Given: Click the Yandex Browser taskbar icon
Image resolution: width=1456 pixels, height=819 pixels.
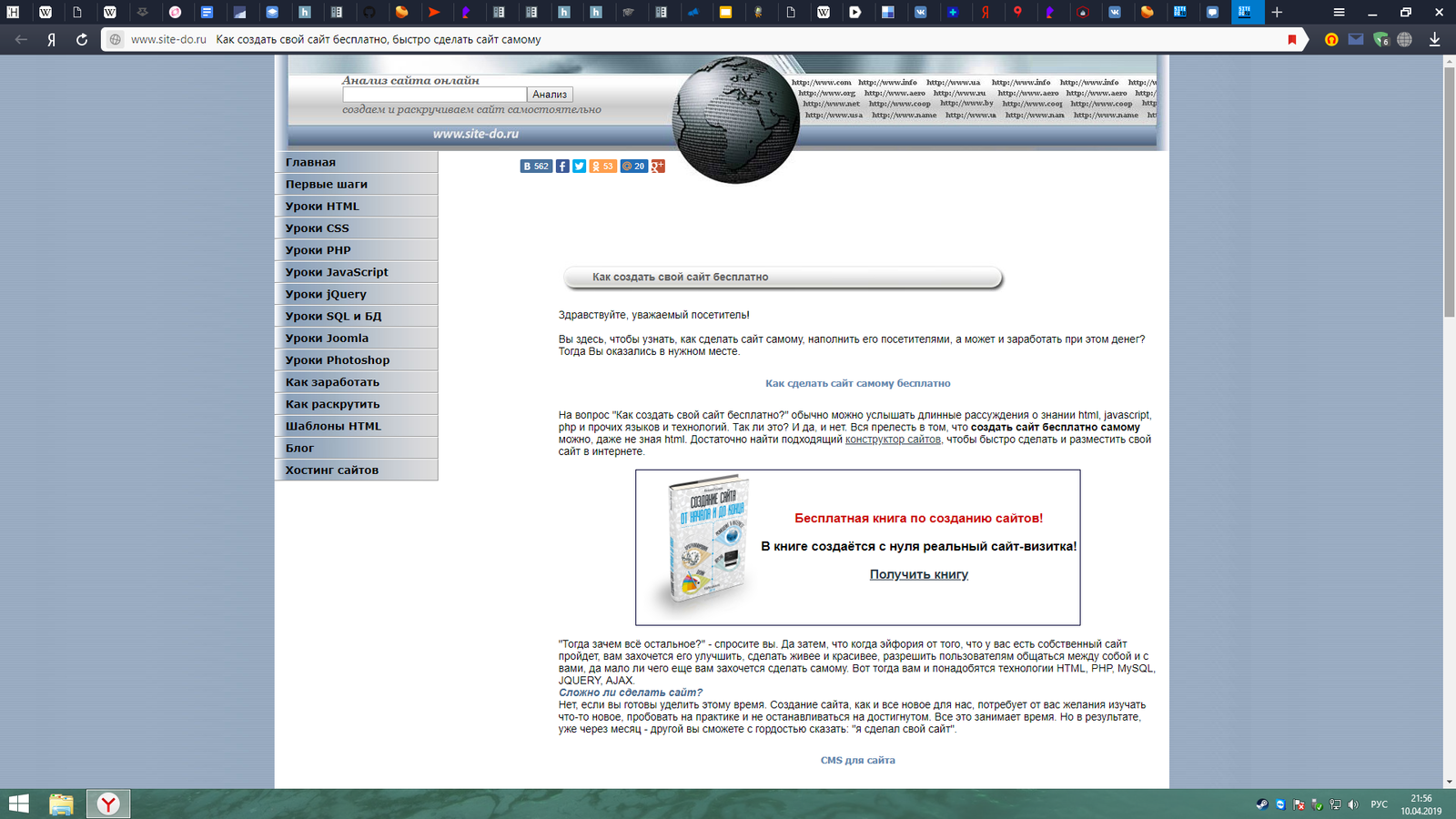Looking at the screenshot, I should 108,804.
